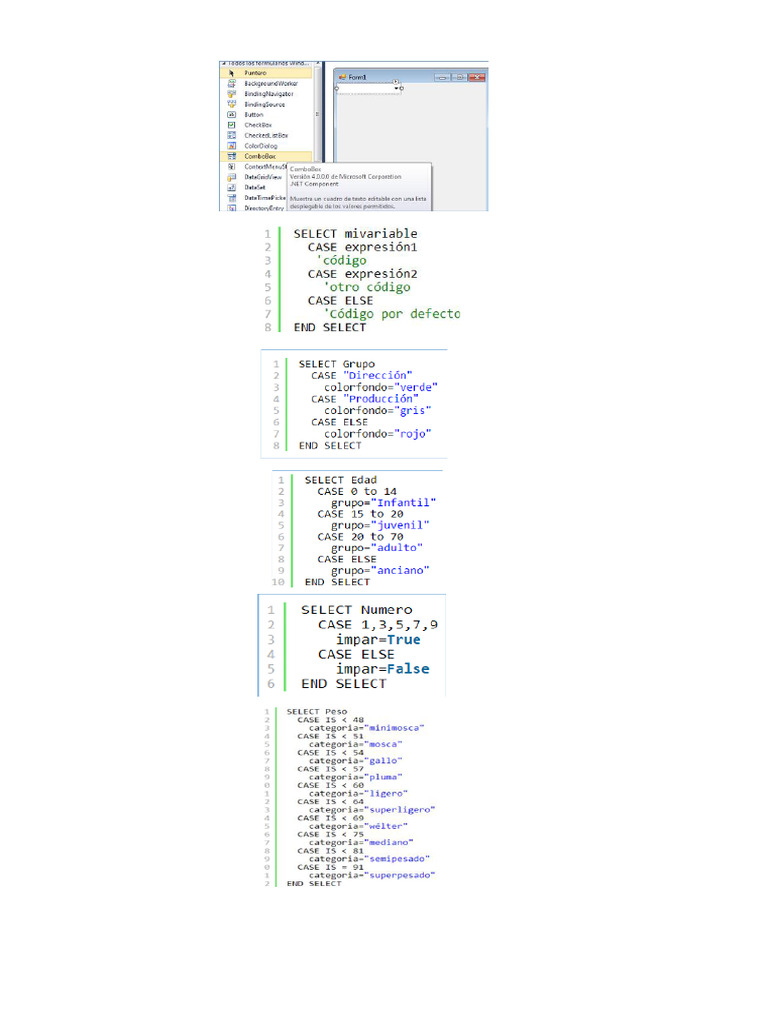
Task: Select the BindingSource toolbox icon
Action: (x=231, y=104)
